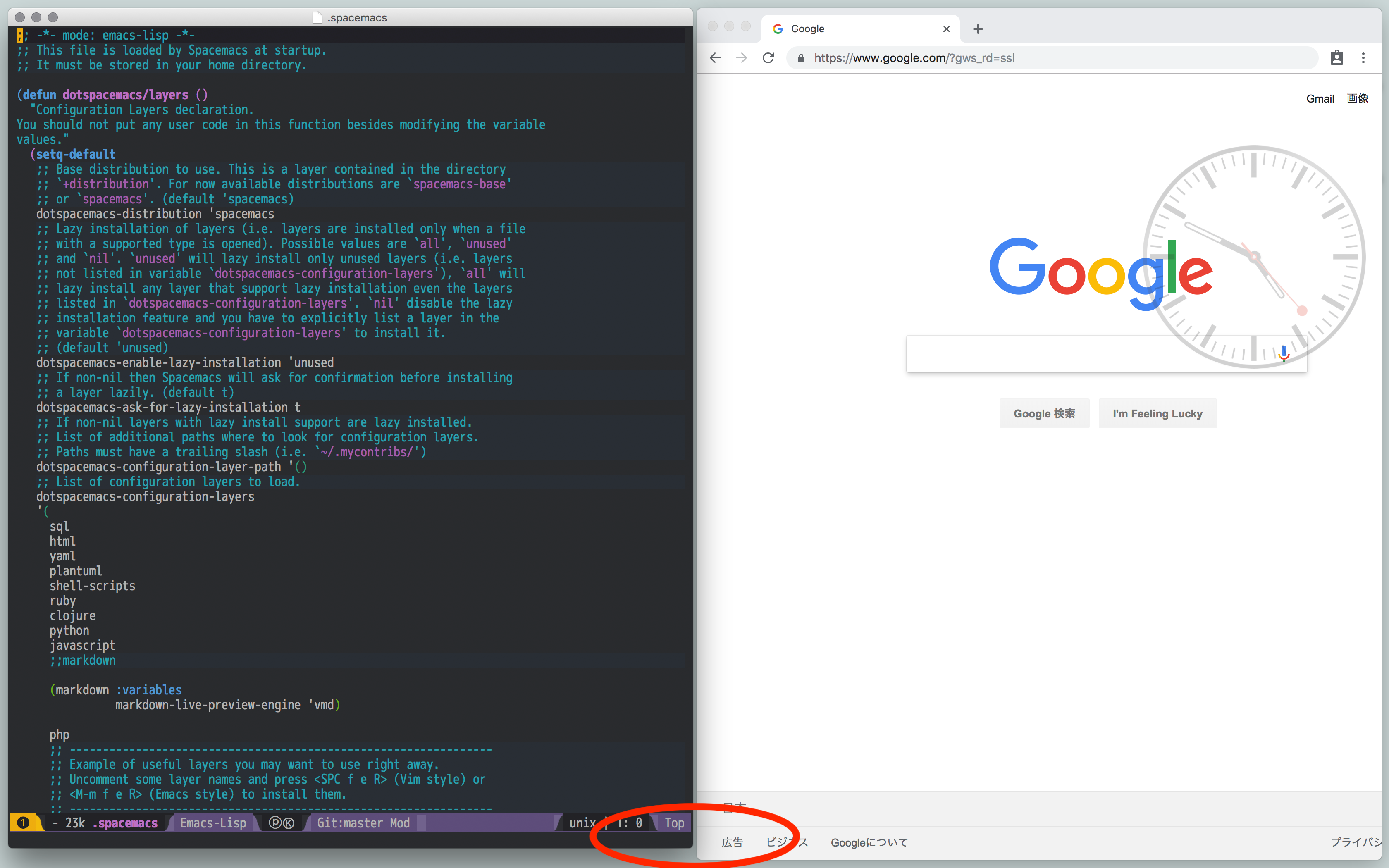Image resolution: width=1389 pixels, height=868 pixels.
Task: Open the 画像 link
Action: click(x=1357, y=99)
